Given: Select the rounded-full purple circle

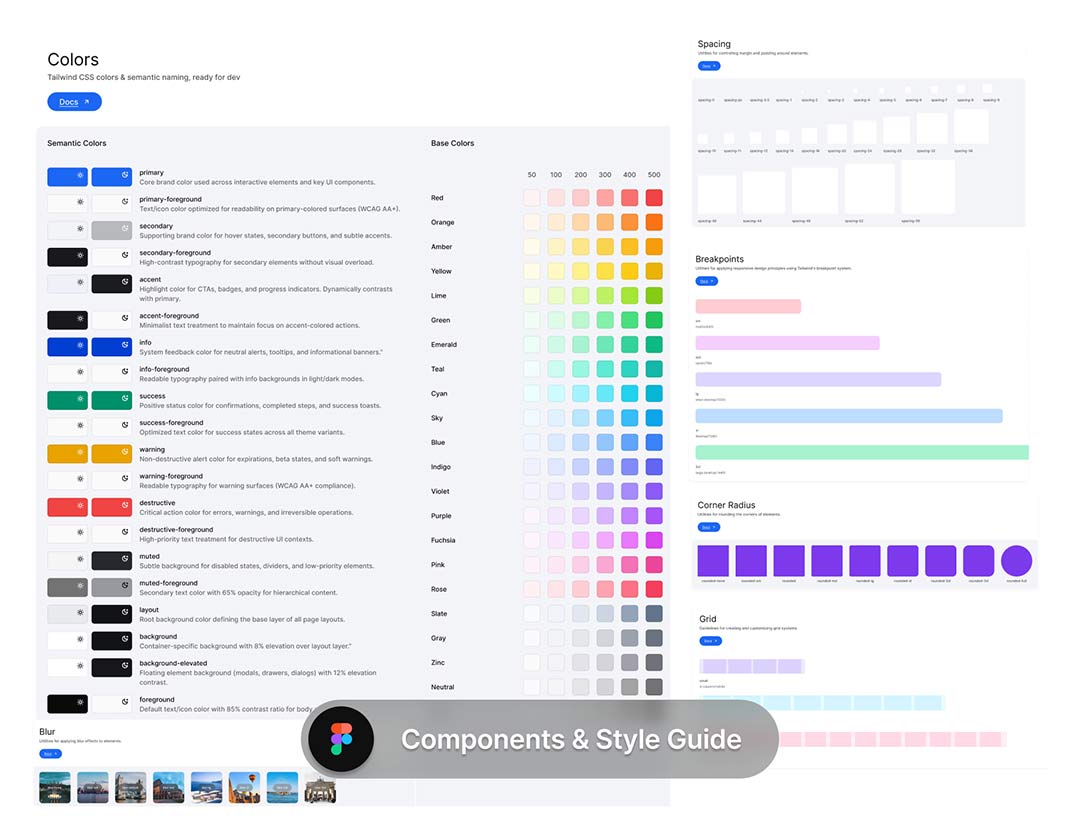Looking at the screenshot, I should point(1016,561).
